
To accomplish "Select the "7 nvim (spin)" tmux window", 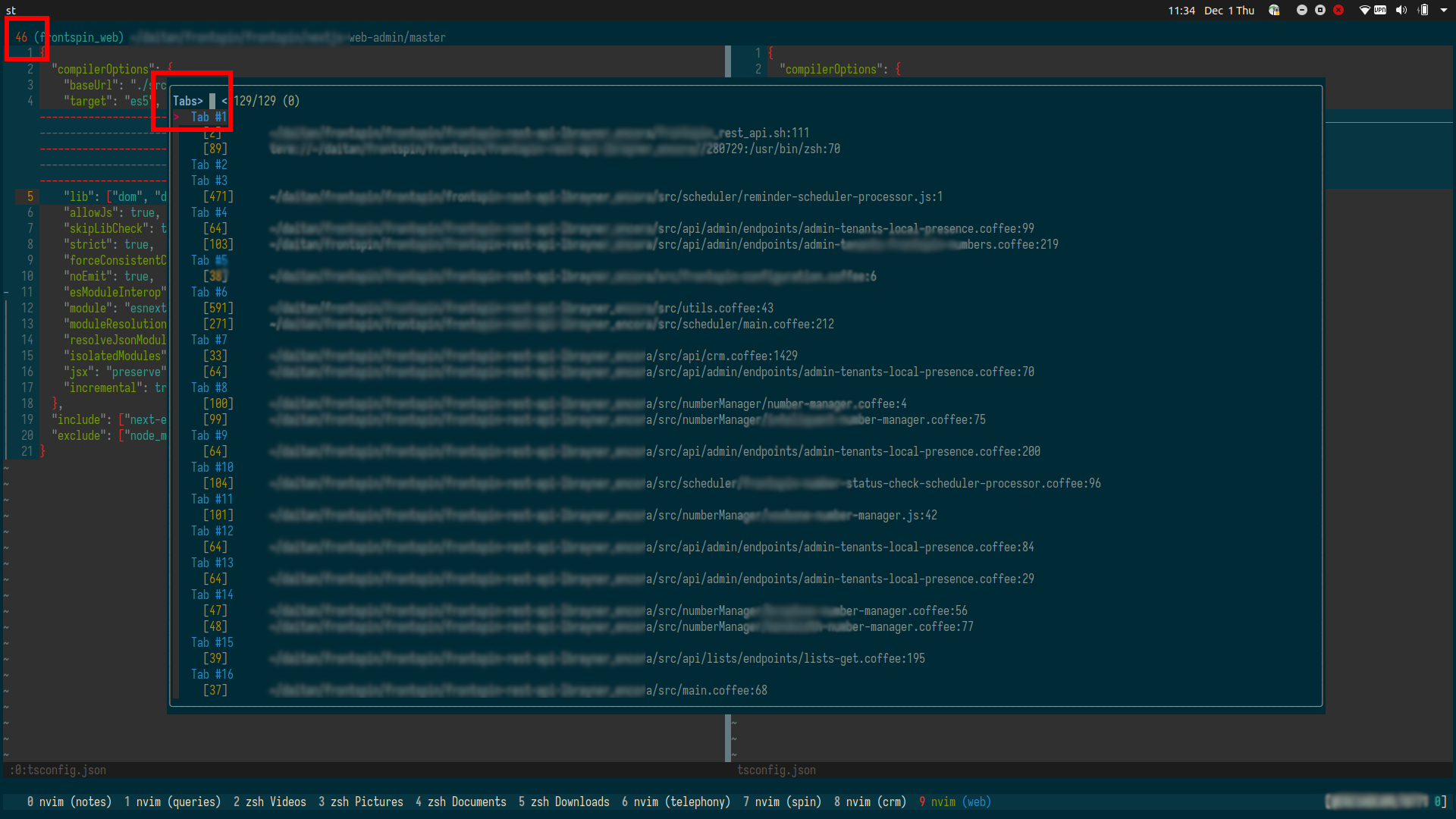I will pos(782,802).
